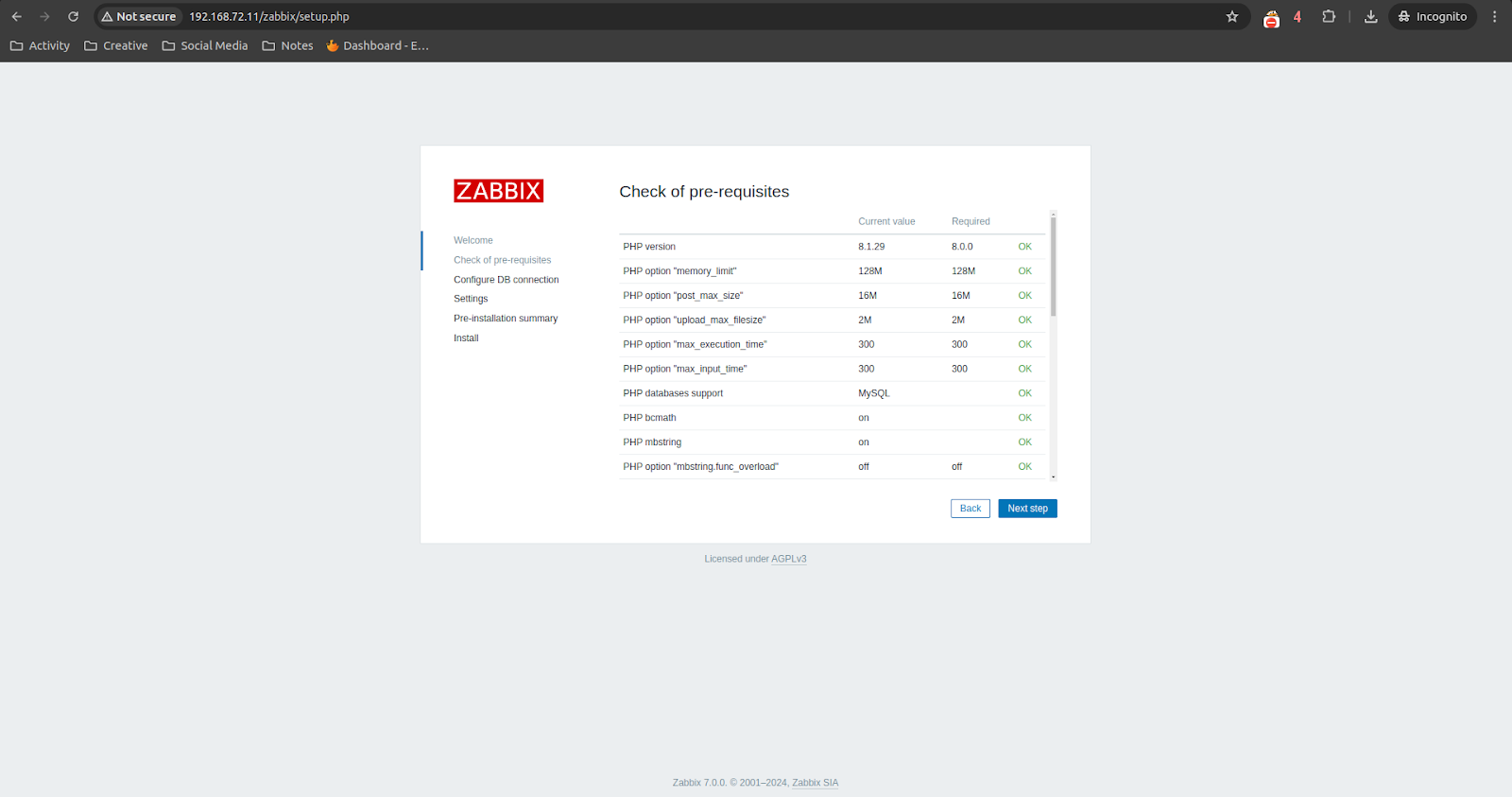Click PHP option "mbstring.func_overload" row label
Screen dimensions: 1512x797
[700, 467]
